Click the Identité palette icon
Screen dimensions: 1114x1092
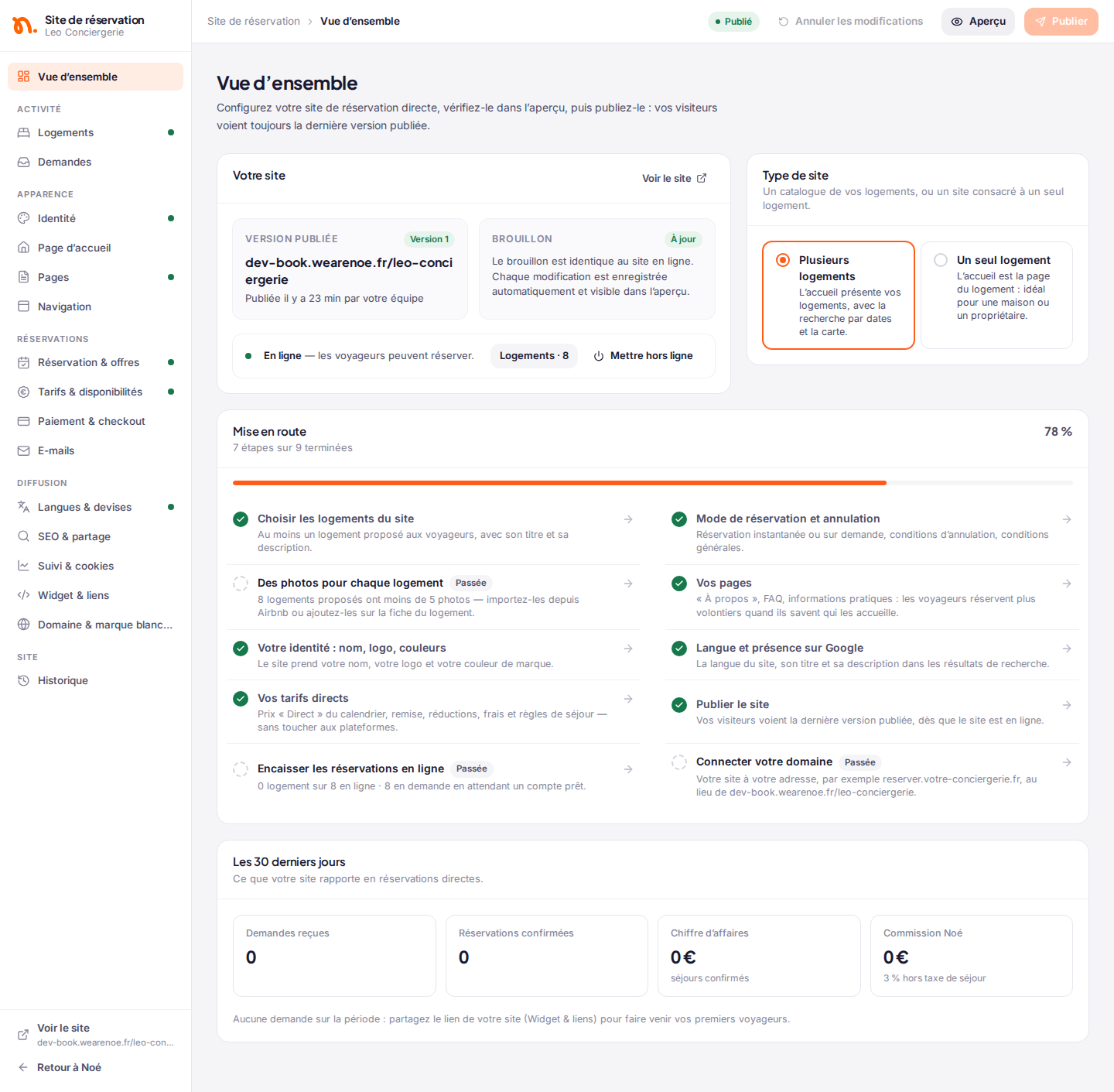24,218
